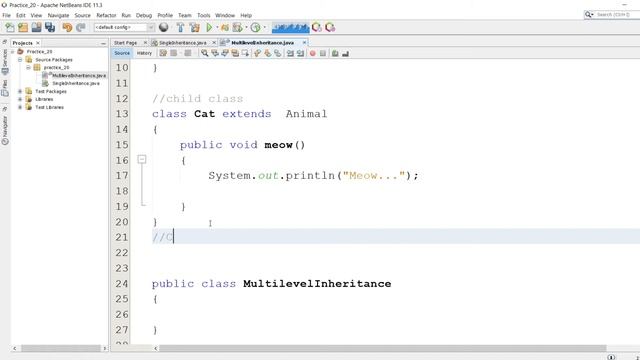Close the Projects panel
The image size is (640, 360).
38,43
